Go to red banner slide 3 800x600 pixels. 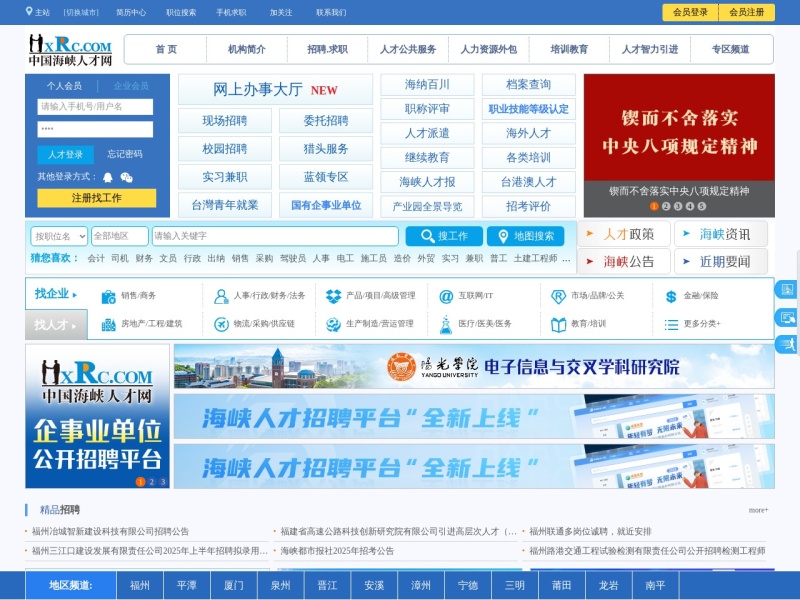[678, 206]
